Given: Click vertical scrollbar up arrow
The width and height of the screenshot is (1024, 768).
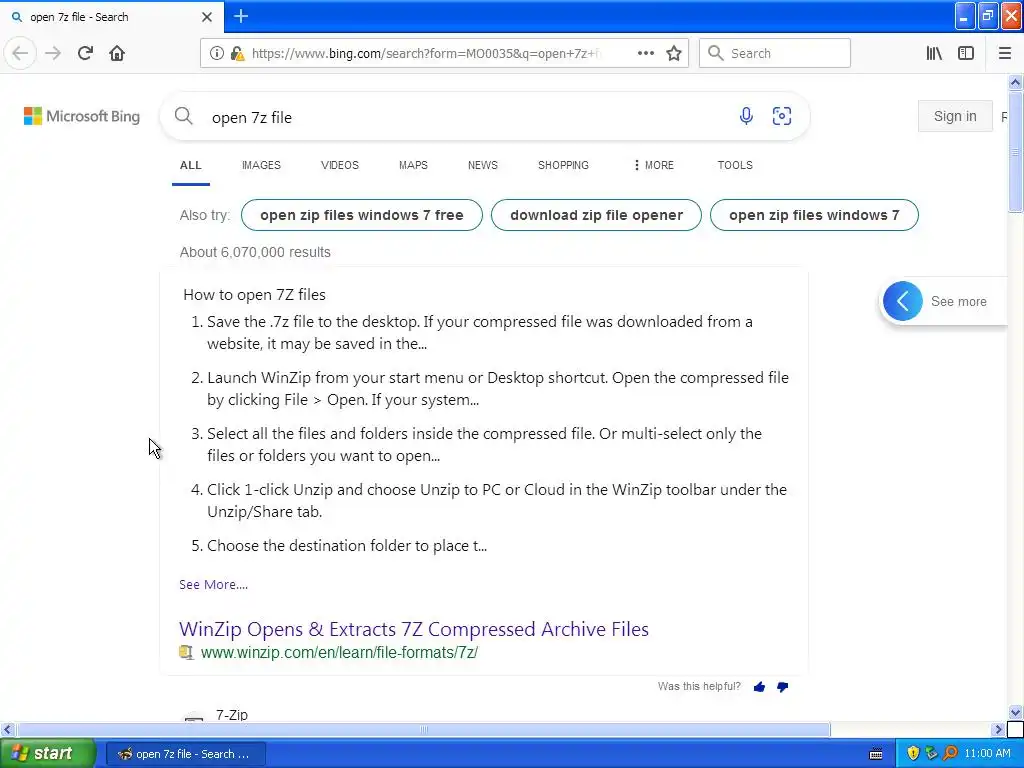Looking at the screenshot, I should (1015, 82).
